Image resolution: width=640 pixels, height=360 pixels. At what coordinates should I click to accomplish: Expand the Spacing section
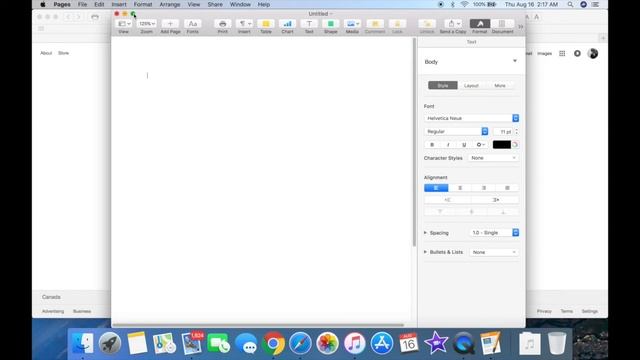pos(425,233)
